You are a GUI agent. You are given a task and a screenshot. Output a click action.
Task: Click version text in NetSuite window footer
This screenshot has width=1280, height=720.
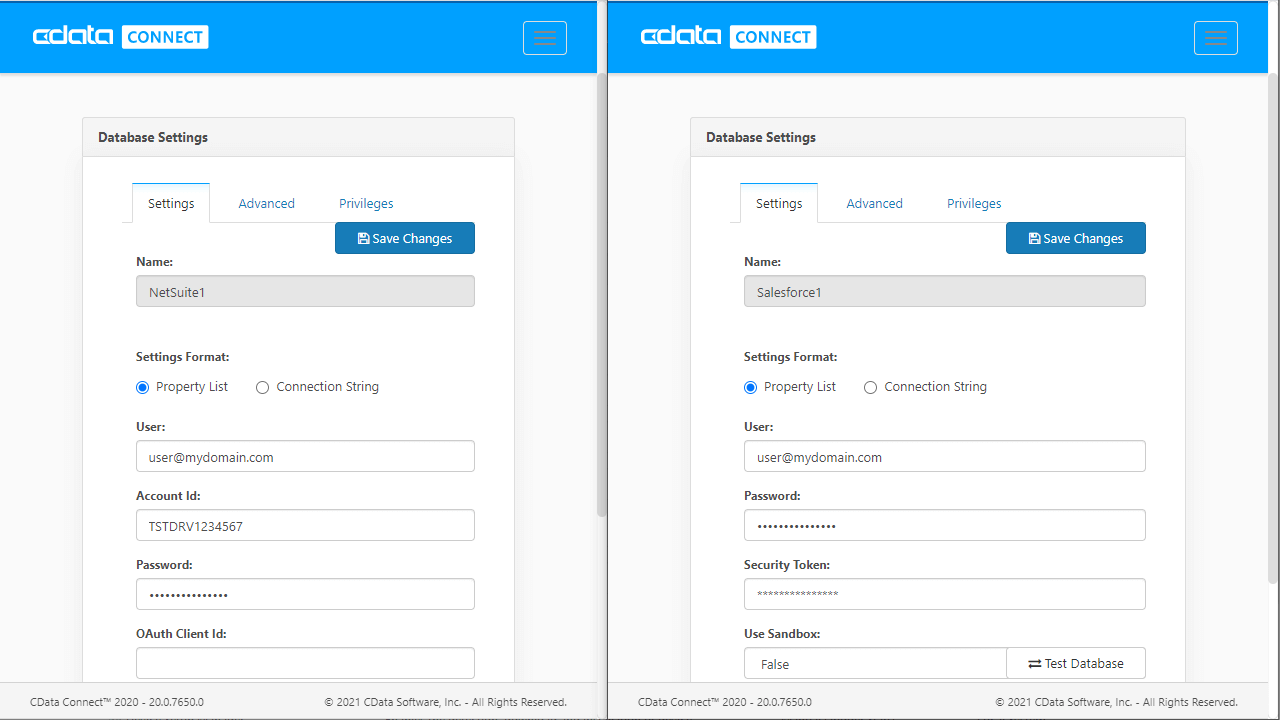click(x=117, y=702)
